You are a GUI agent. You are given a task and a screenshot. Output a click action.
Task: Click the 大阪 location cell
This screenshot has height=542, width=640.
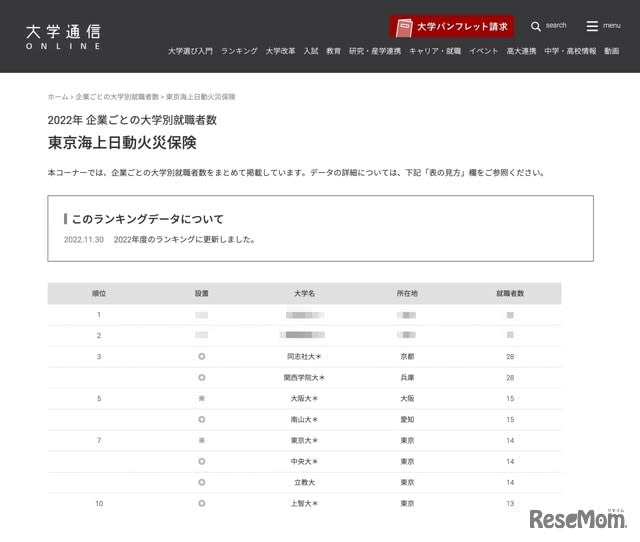click(407, 399)
